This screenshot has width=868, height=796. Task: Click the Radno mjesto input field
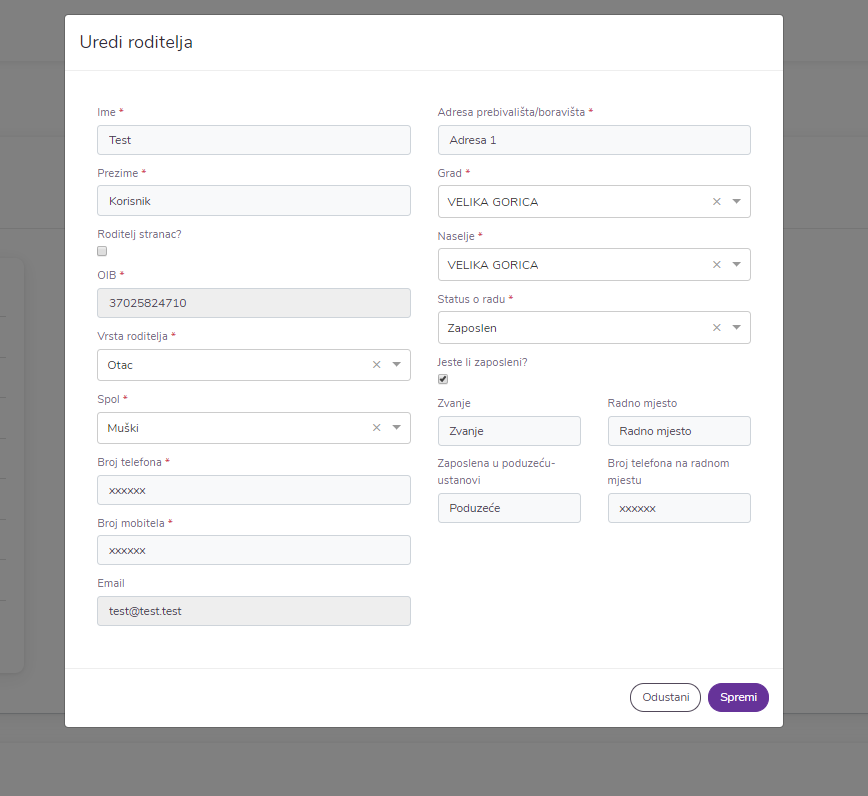coord(678,431)
